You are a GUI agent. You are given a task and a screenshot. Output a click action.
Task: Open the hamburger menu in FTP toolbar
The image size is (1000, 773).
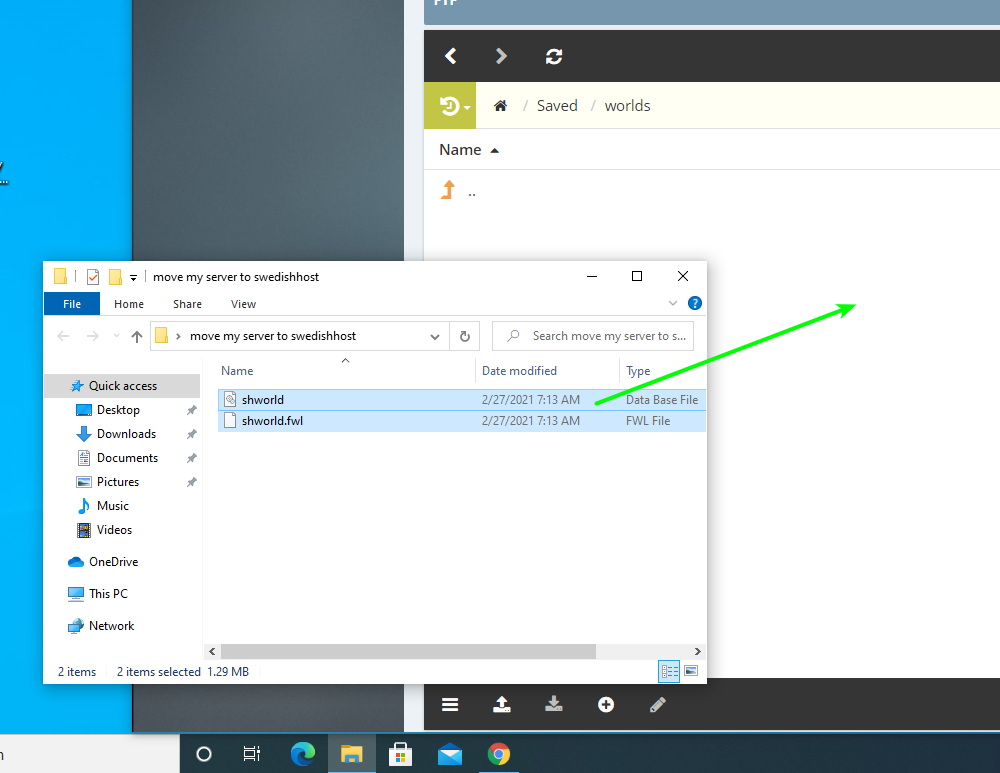450,704
